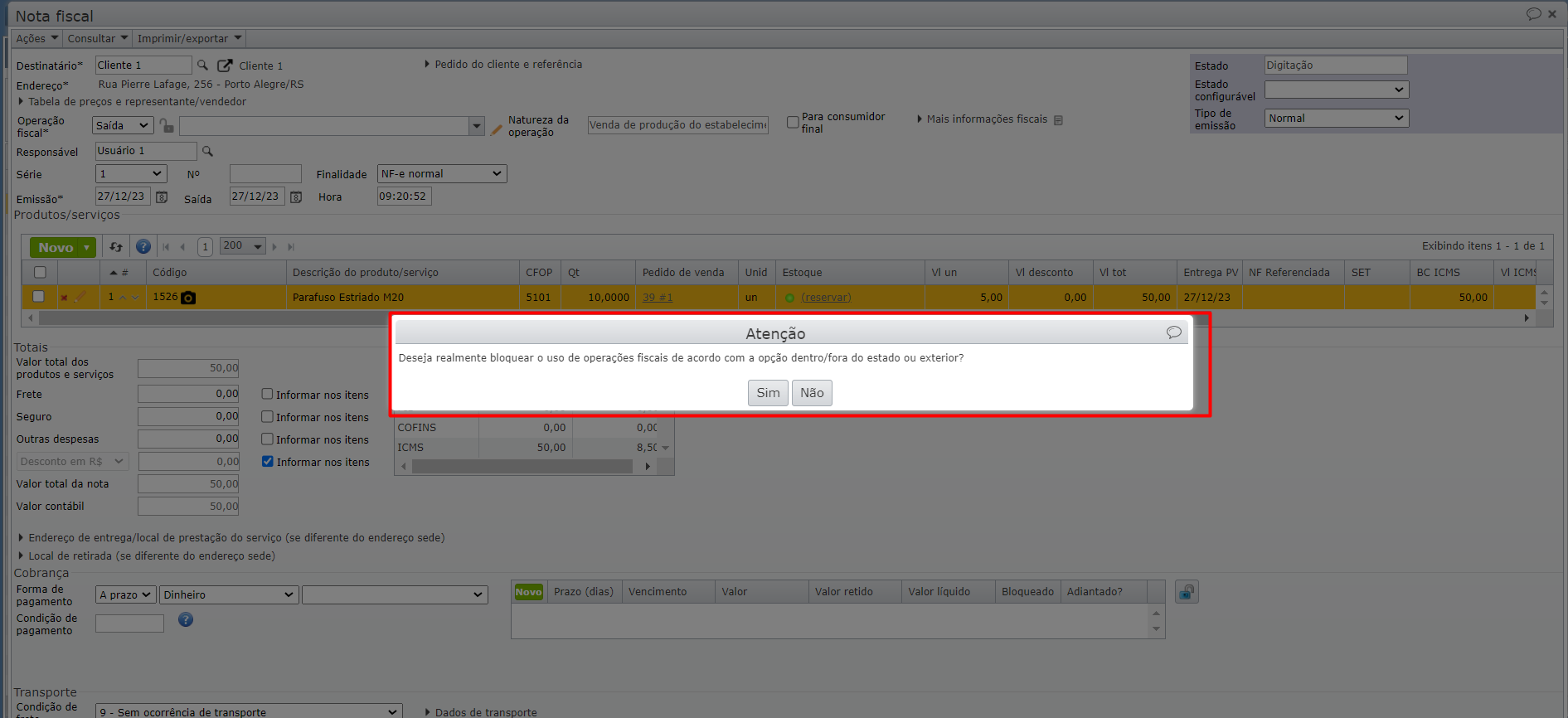Open Cliente 1 record in external link icon
Viewport: 1568px width, 718px height.
[225, 65]
